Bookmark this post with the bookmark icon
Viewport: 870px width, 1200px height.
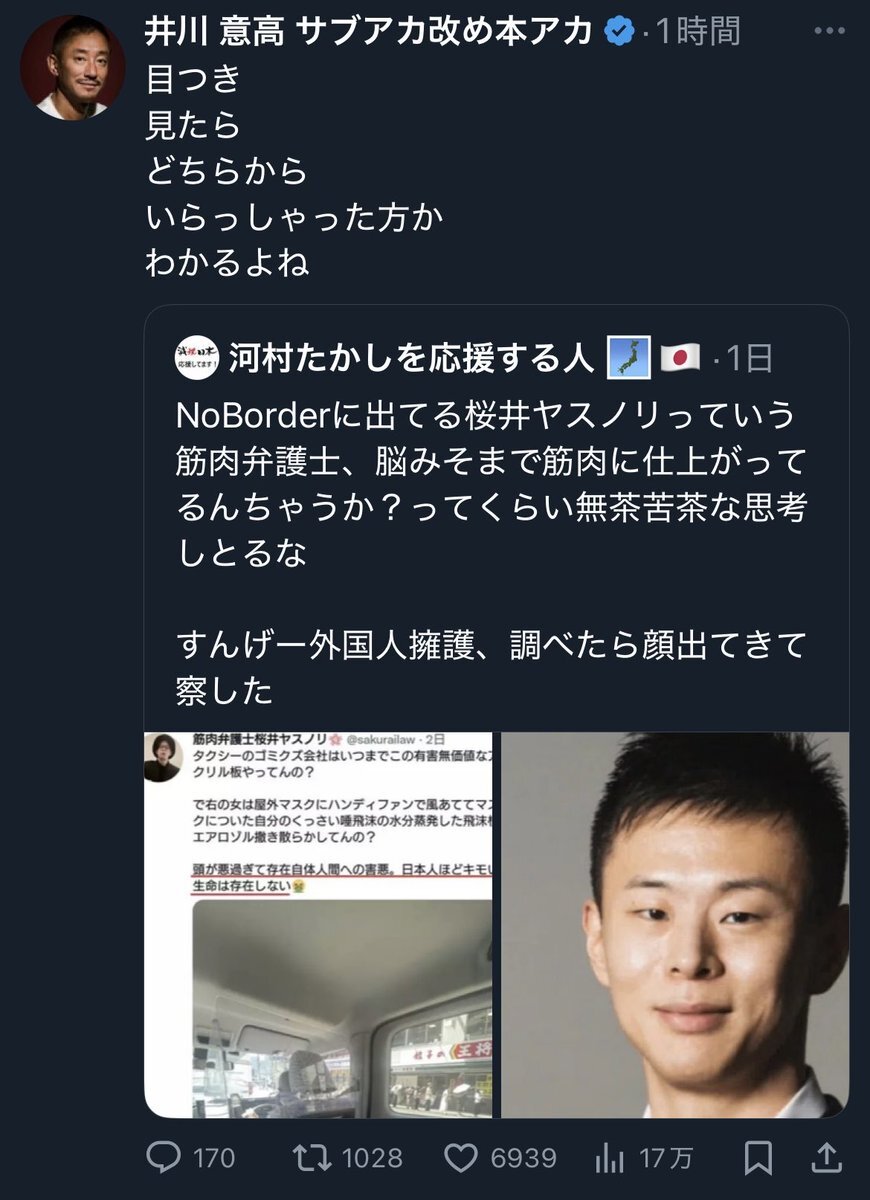click(x=759, y=1158)
